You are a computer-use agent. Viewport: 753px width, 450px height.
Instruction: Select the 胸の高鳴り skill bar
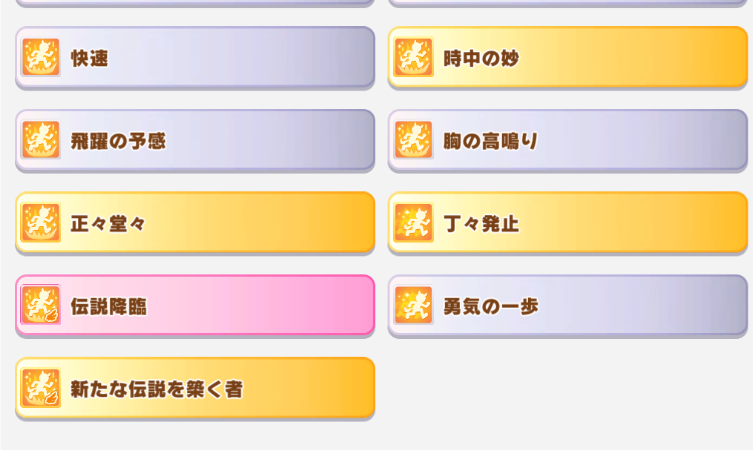tap(568, 140)
